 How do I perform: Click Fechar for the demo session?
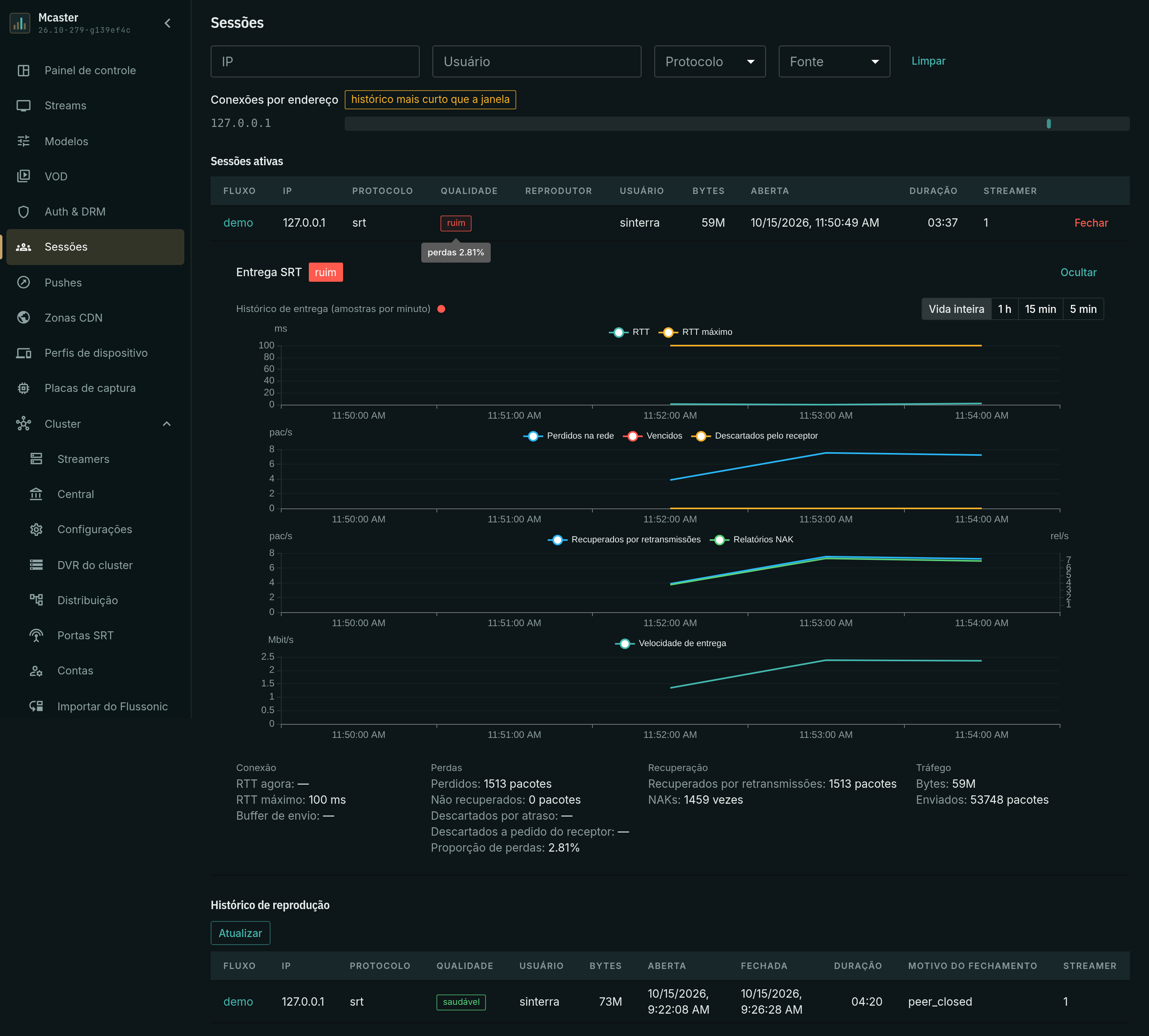point(1091,223)
